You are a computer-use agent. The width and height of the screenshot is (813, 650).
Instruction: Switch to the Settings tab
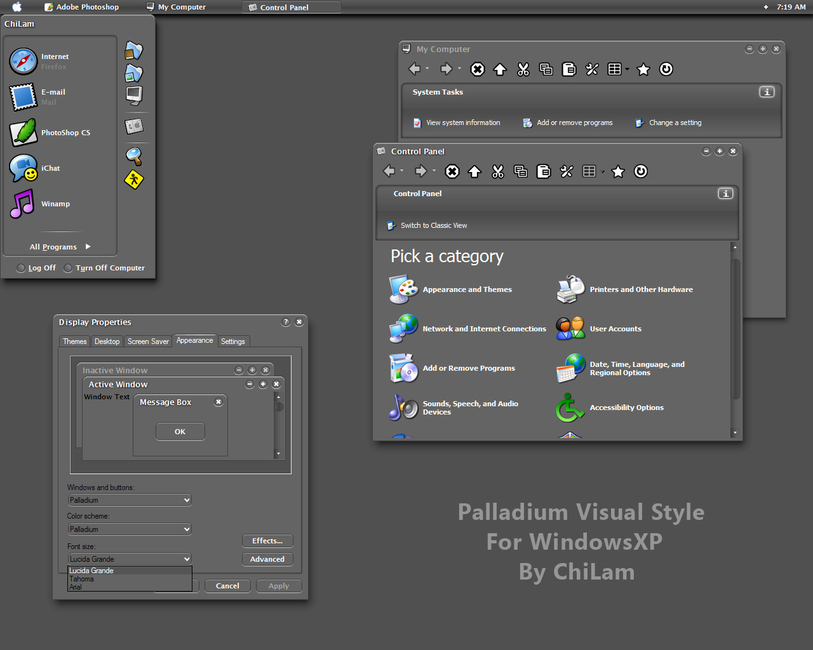(233, 341)
